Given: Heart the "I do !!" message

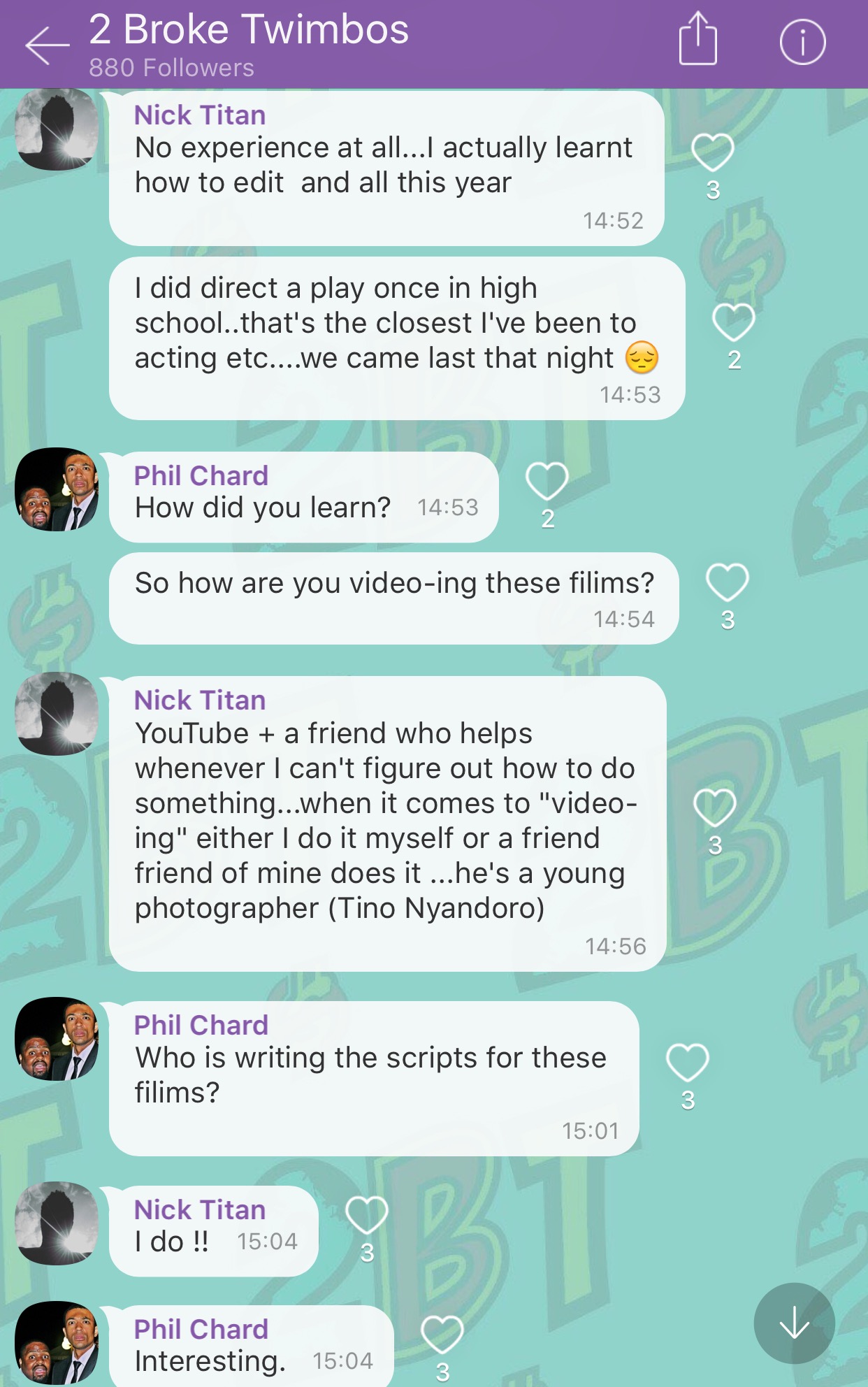Looking at the screenshot, I should [367, 1215].
